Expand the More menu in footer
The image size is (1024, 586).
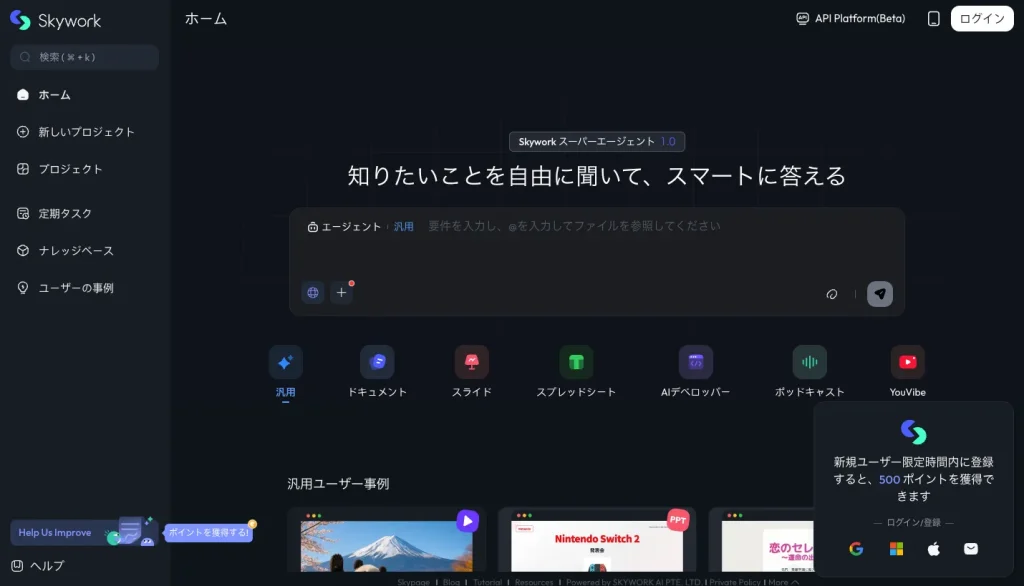point(783,582)
